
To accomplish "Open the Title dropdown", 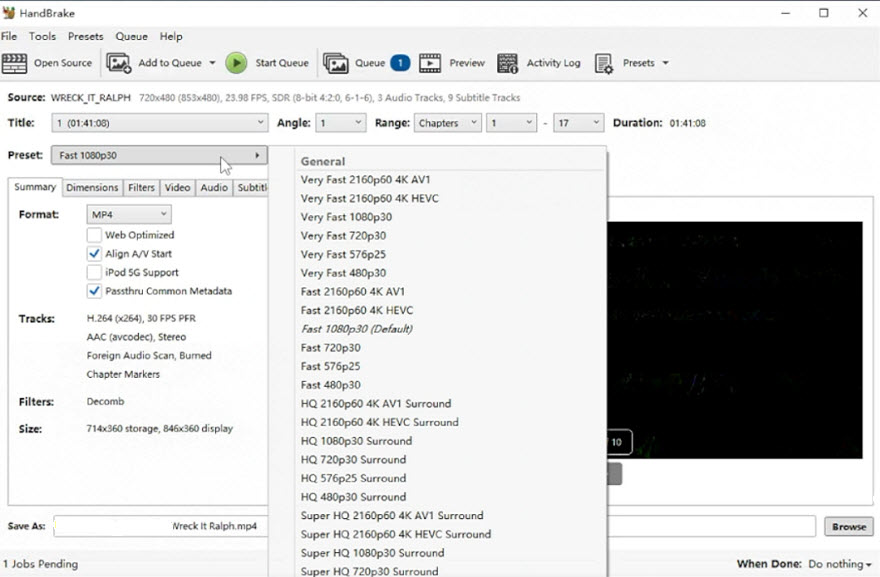I will pos(160,123).
